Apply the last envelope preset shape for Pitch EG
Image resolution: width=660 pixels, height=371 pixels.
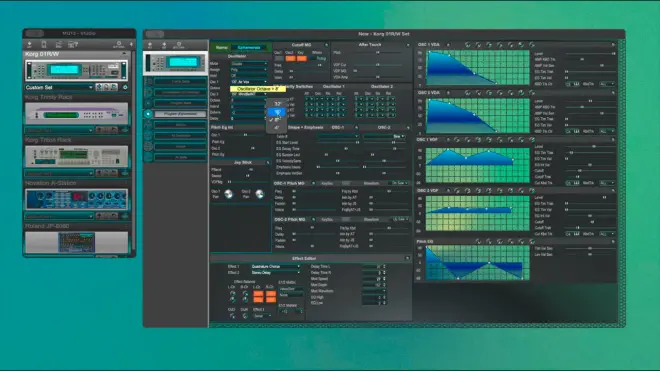(x=532, y=242)
